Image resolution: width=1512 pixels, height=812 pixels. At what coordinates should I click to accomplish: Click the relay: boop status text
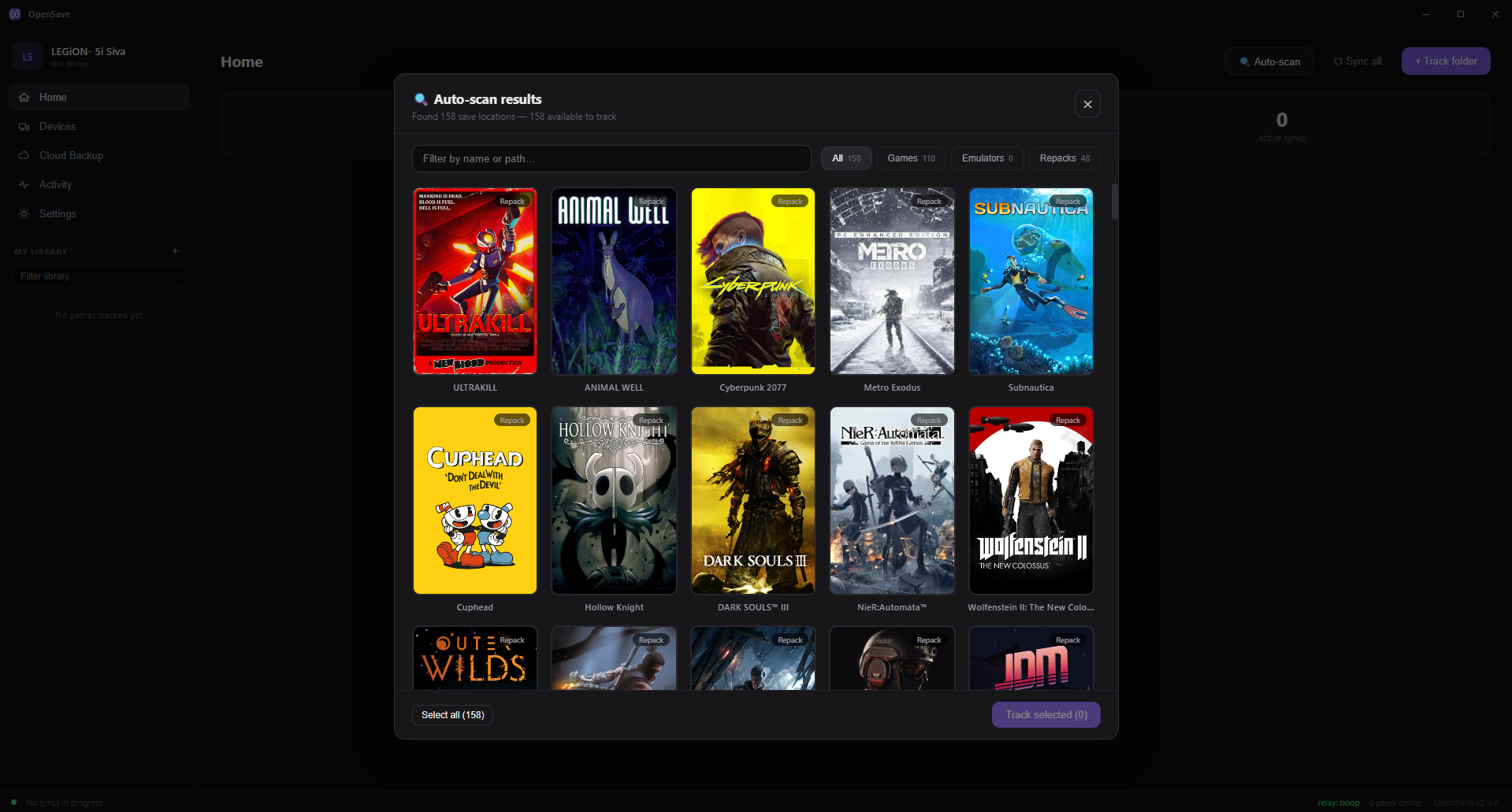(x=1339, y=803)
